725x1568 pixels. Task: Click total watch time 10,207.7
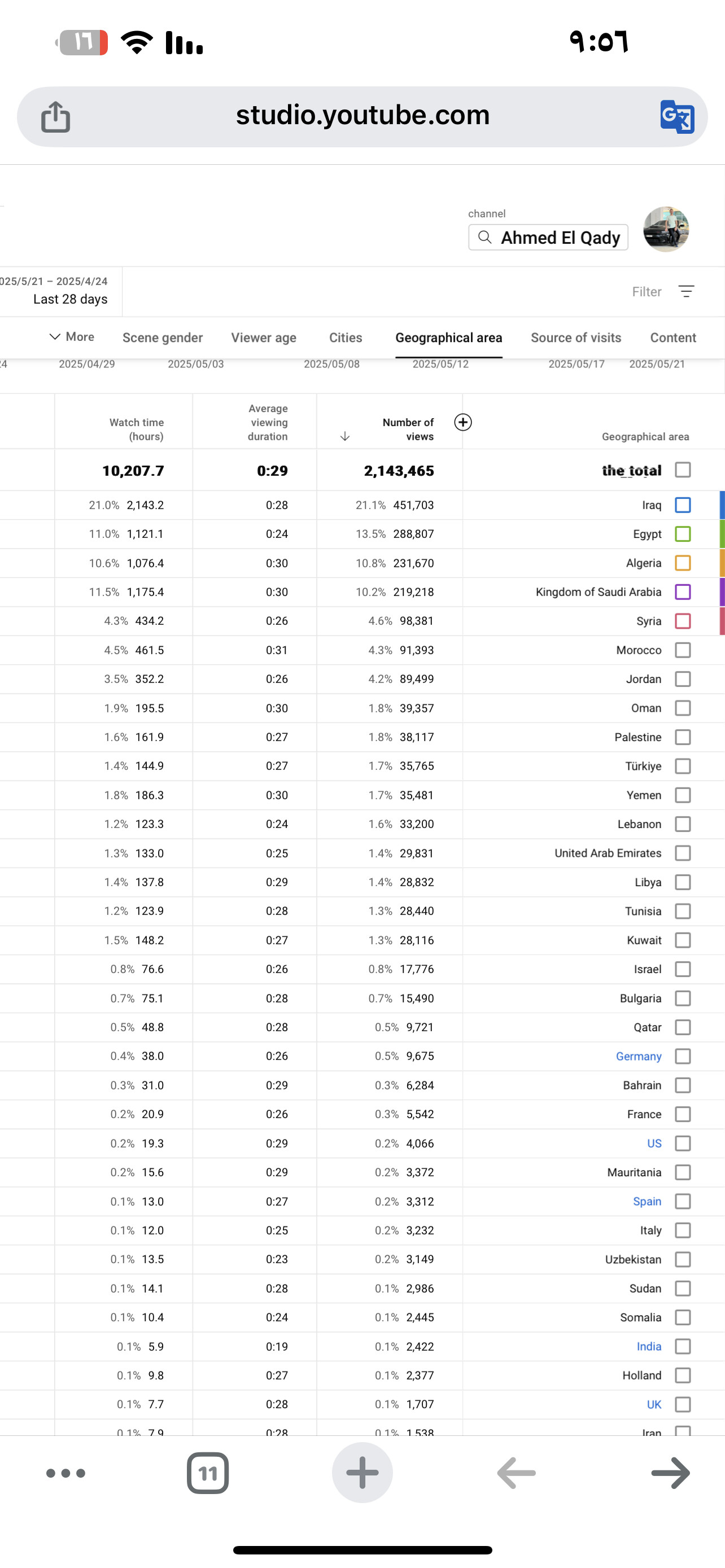tap(133, 471)
